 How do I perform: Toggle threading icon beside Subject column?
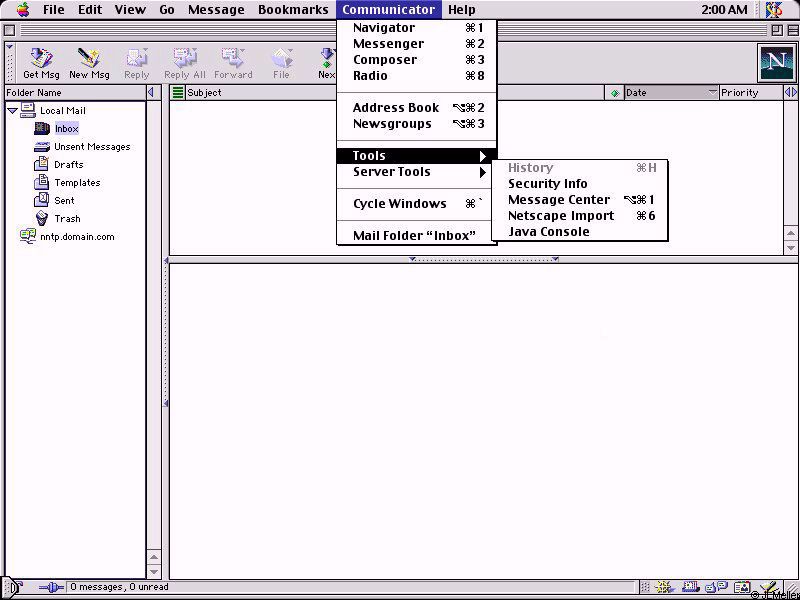tap(178, 93)
